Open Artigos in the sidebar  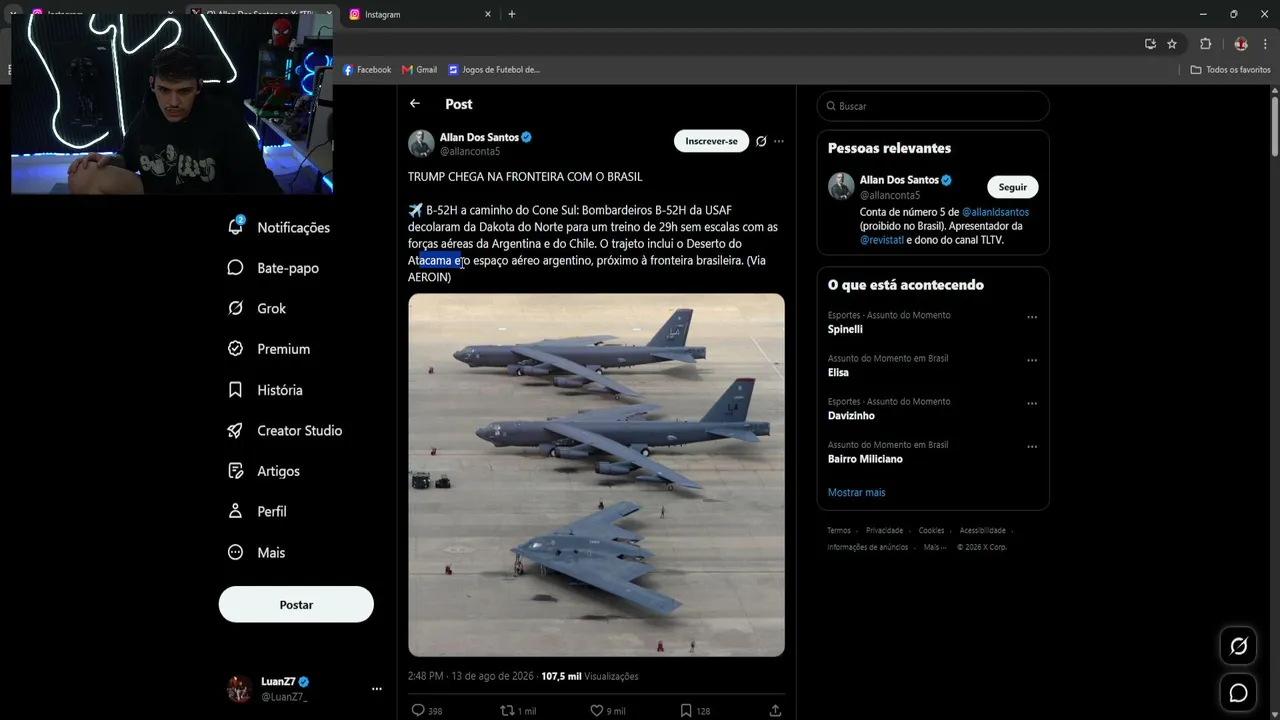tap(264, 471)
